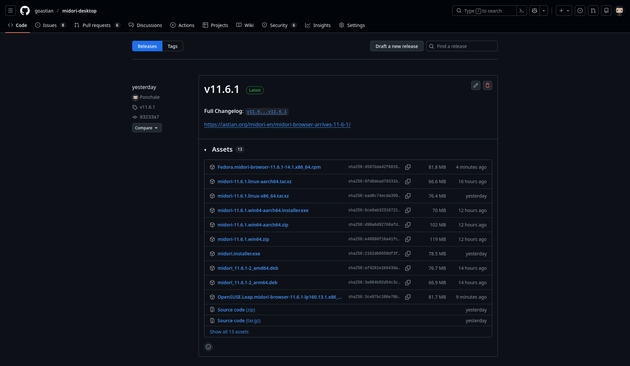Switch to the Code tab
This screenshot has height=366, width=630.
pyautogui.click(x=17, y=25)
